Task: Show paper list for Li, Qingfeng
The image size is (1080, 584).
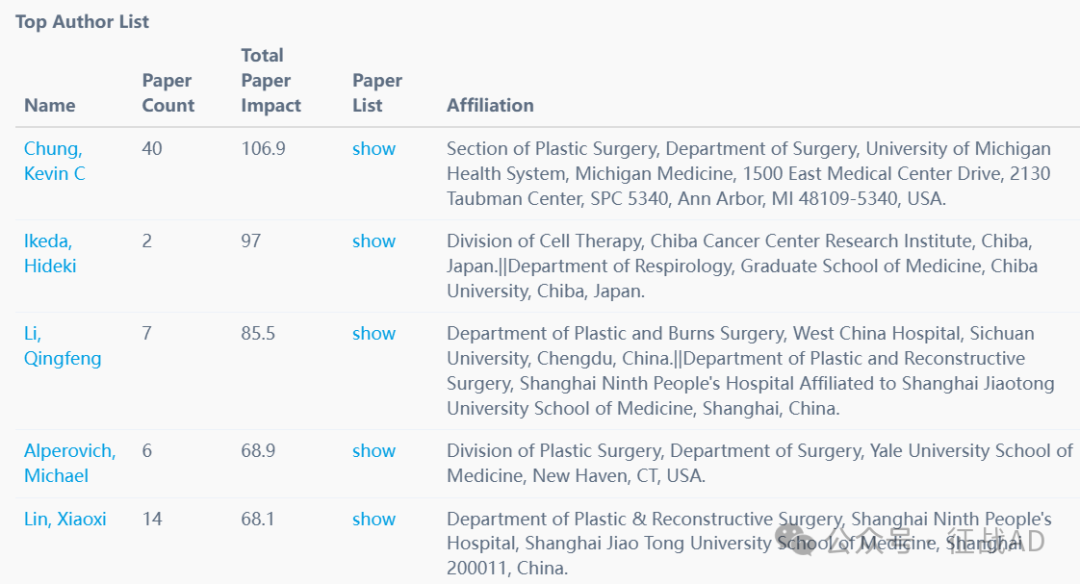Action: click(374, 333)
